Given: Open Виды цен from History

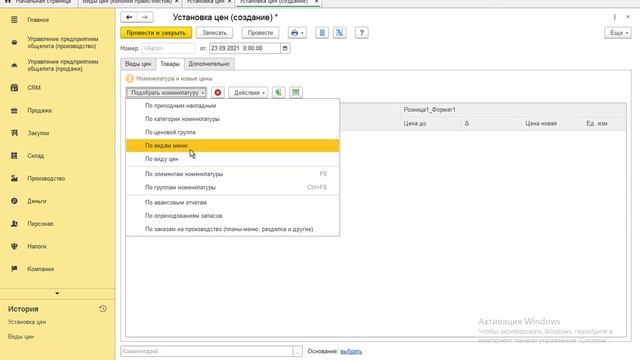Looking at the screenshot, I should tap(21, 337).
